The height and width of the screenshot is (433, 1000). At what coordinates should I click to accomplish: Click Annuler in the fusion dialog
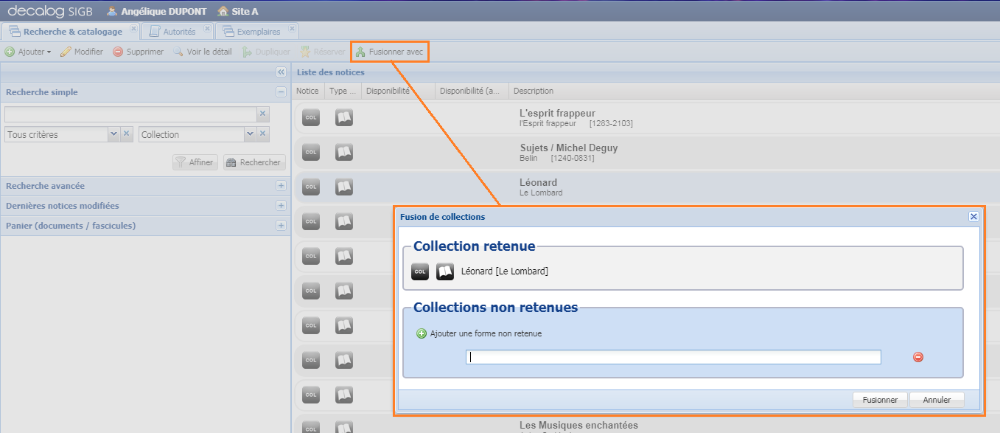click(937, 399)
